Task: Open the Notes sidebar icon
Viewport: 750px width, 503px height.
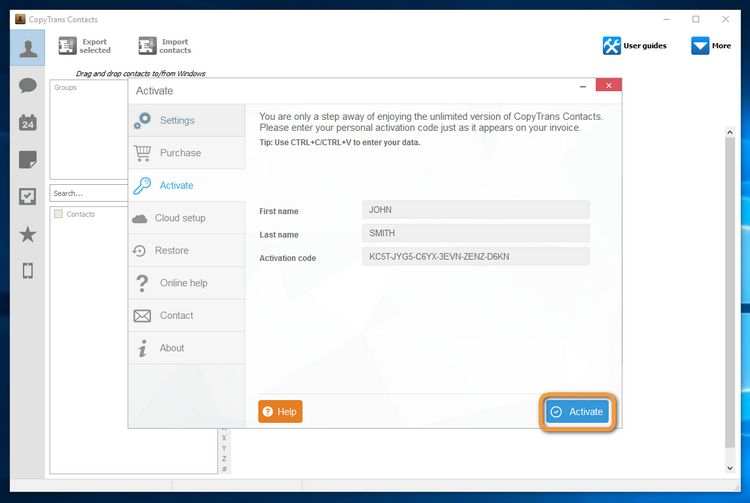Action: [x=28, y=160]
